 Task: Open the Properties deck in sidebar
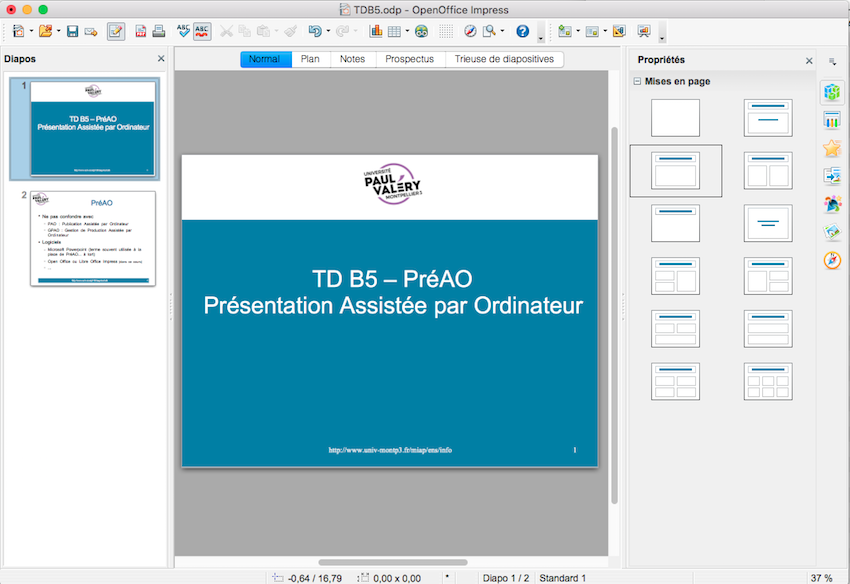coord(832,92)
